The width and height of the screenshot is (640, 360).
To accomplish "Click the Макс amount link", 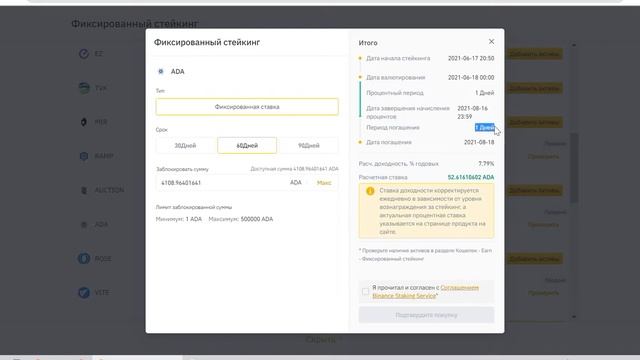I will (x=324, y=183).
